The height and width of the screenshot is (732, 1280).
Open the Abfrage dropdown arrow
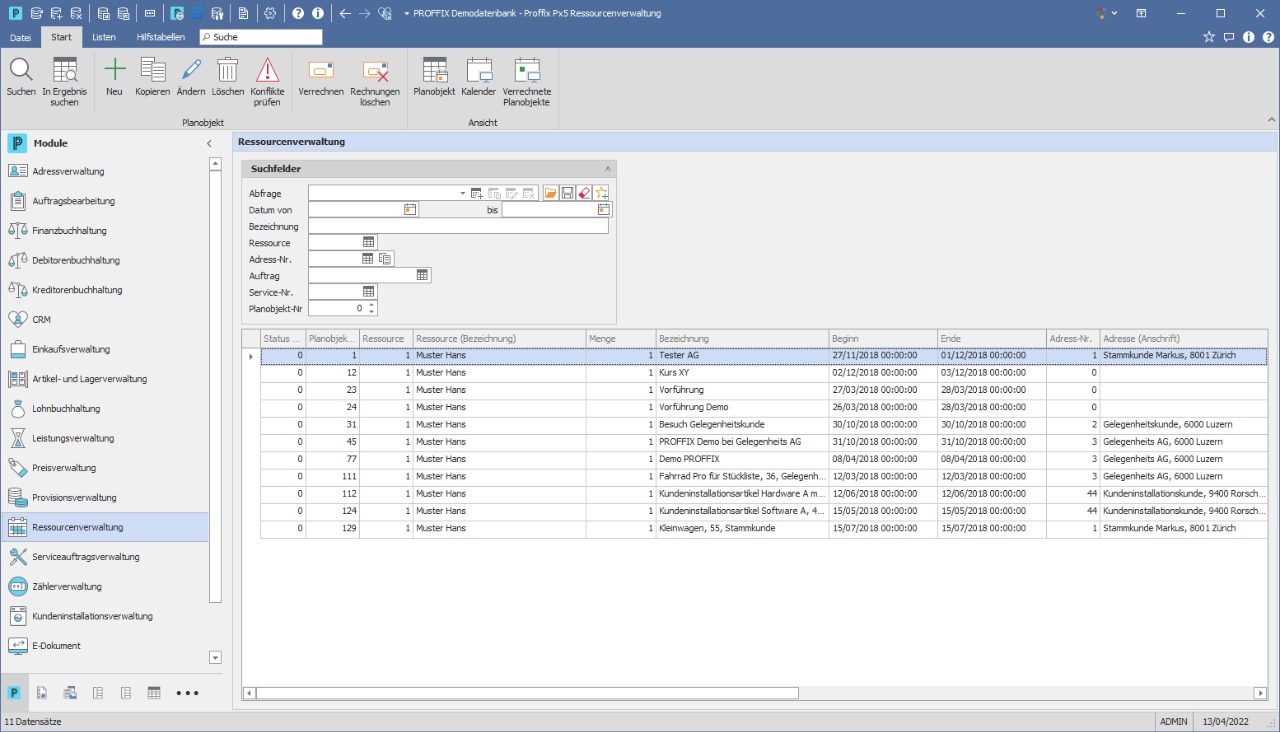click(462, 193)
